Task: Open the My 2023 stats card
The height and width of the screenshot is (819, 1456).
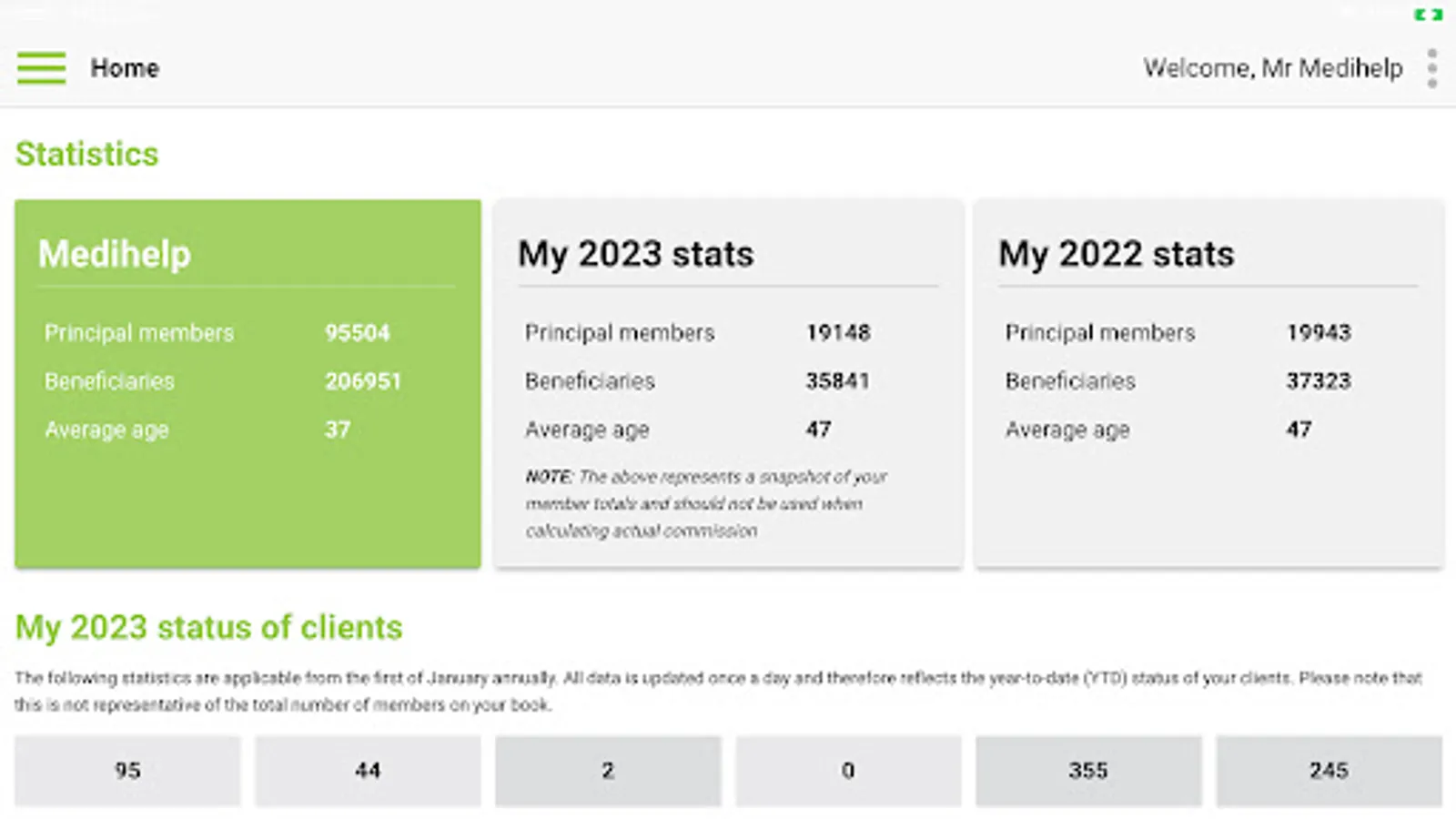Action: (728, 384)
